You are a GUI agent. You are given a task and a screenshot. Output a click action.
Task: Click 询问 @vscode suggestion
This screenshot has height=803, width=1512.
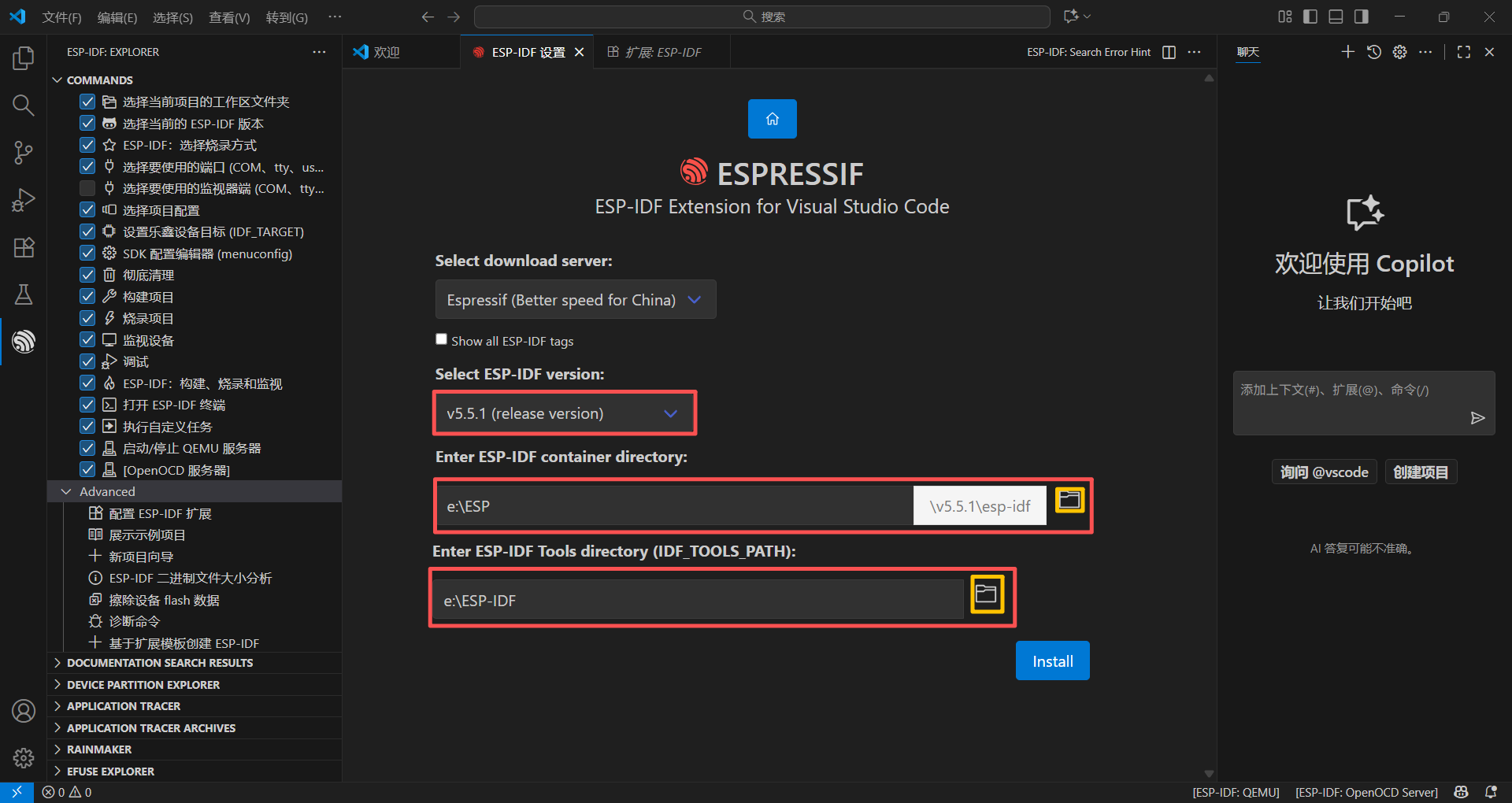pyautogui.click(x=1324, y=472)
